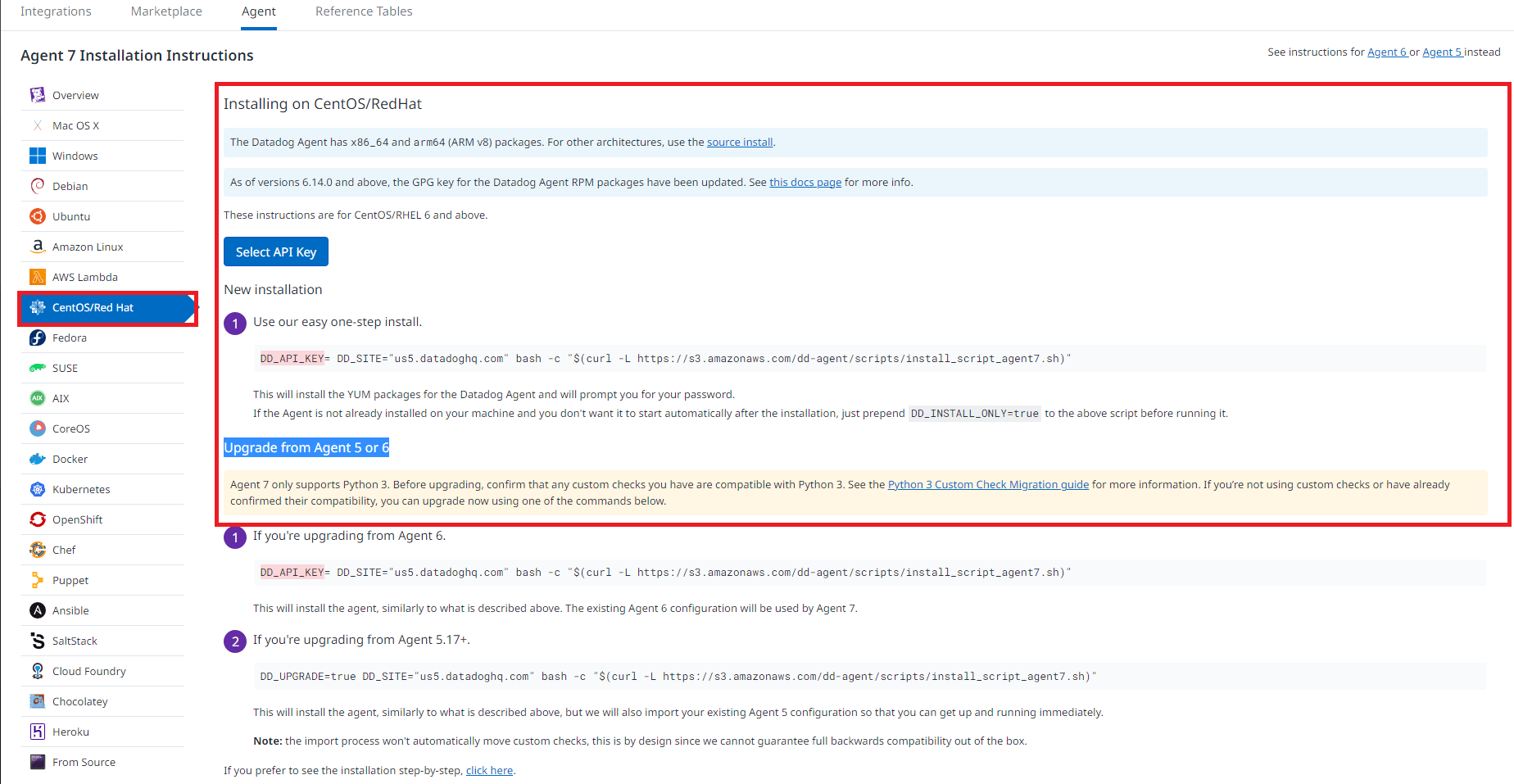Image resolution: width=1514 pixels, height=784 pixels.
Task: Click the Cloud Foundry icon
Action: [x=38, y=671]
